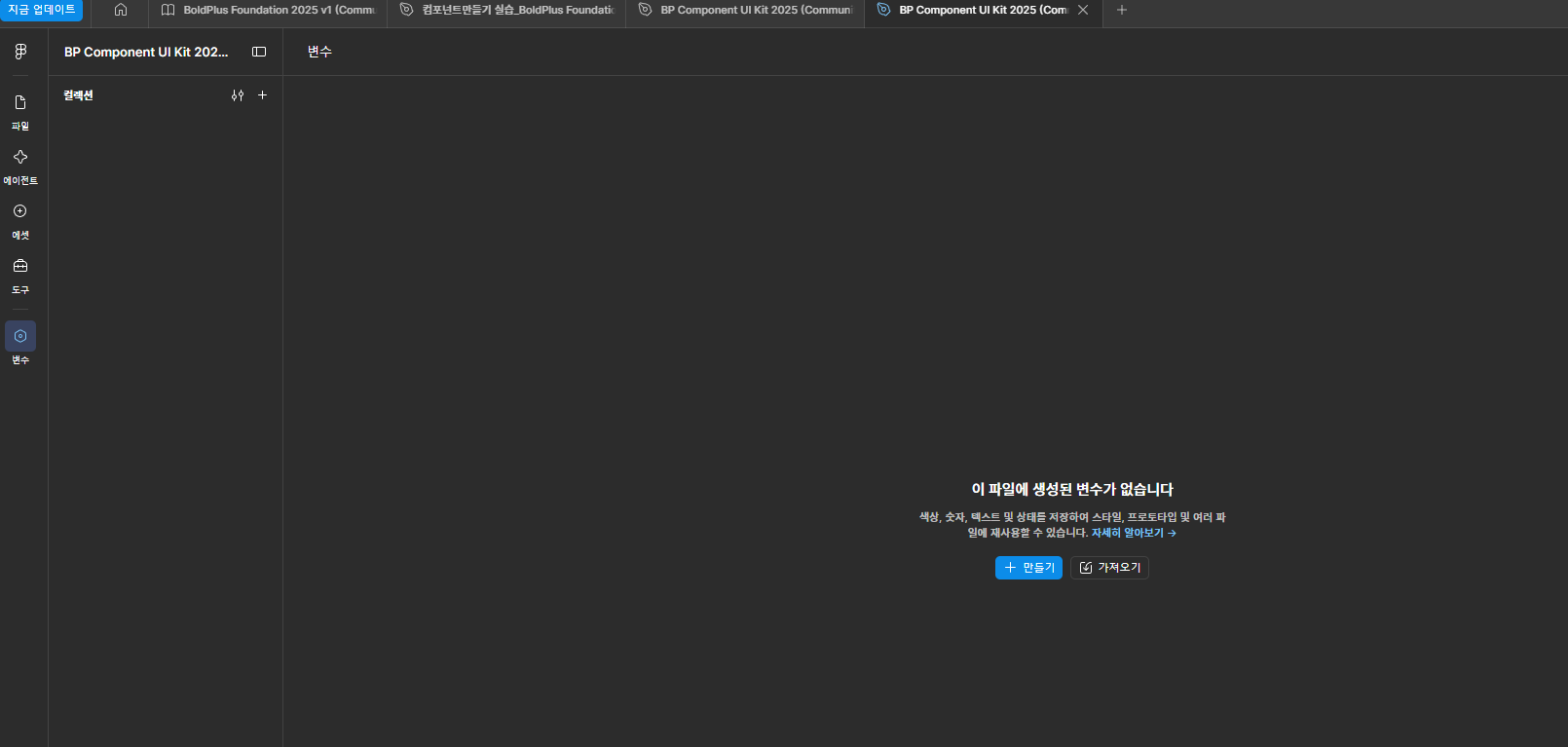Viewport: 1568px width, 747px height.
Task: Open the 도구 panel in the sidebar
Action: 20,276
